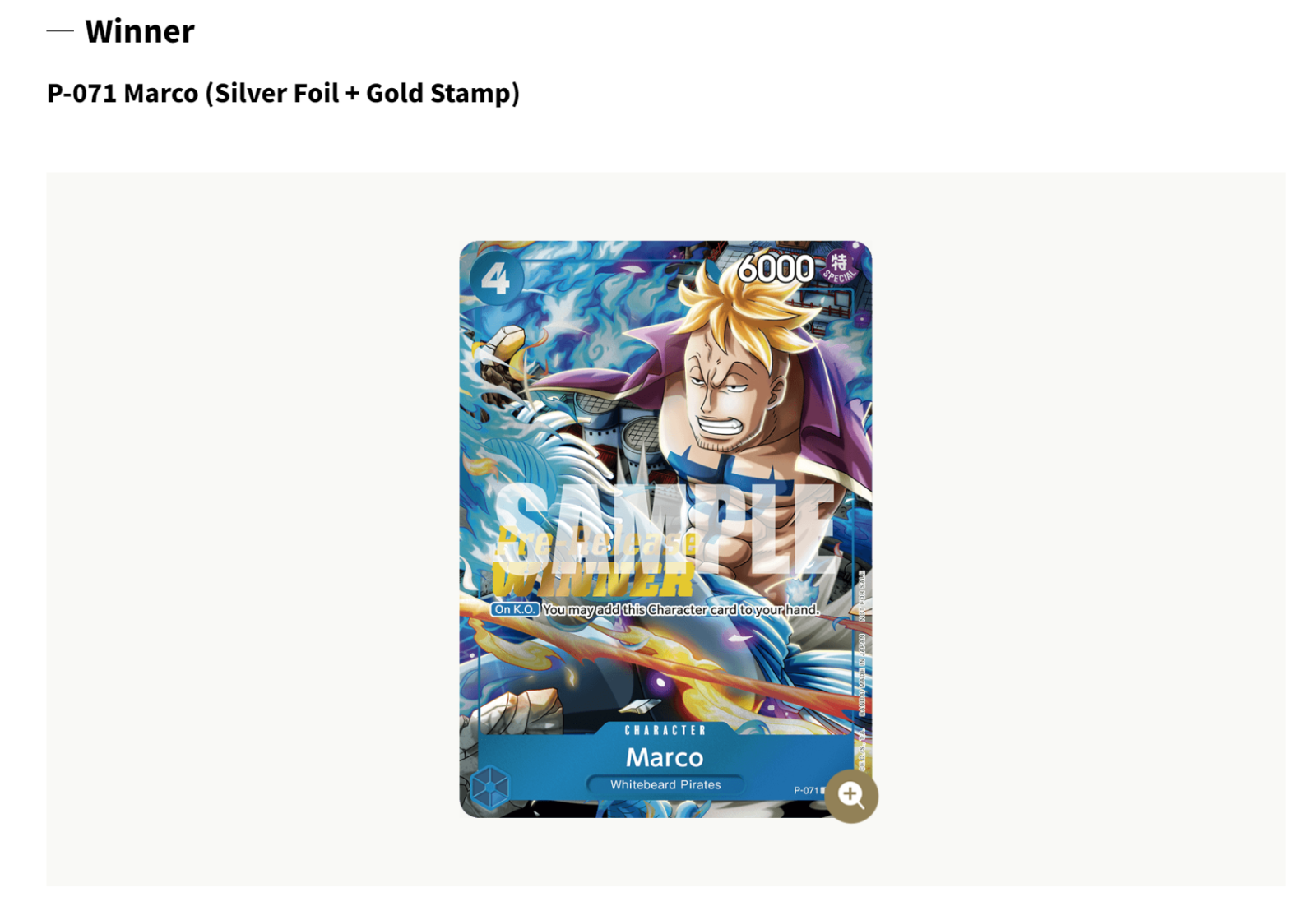Click the On K.O. effect label
1316x906 pixels.
515,609
